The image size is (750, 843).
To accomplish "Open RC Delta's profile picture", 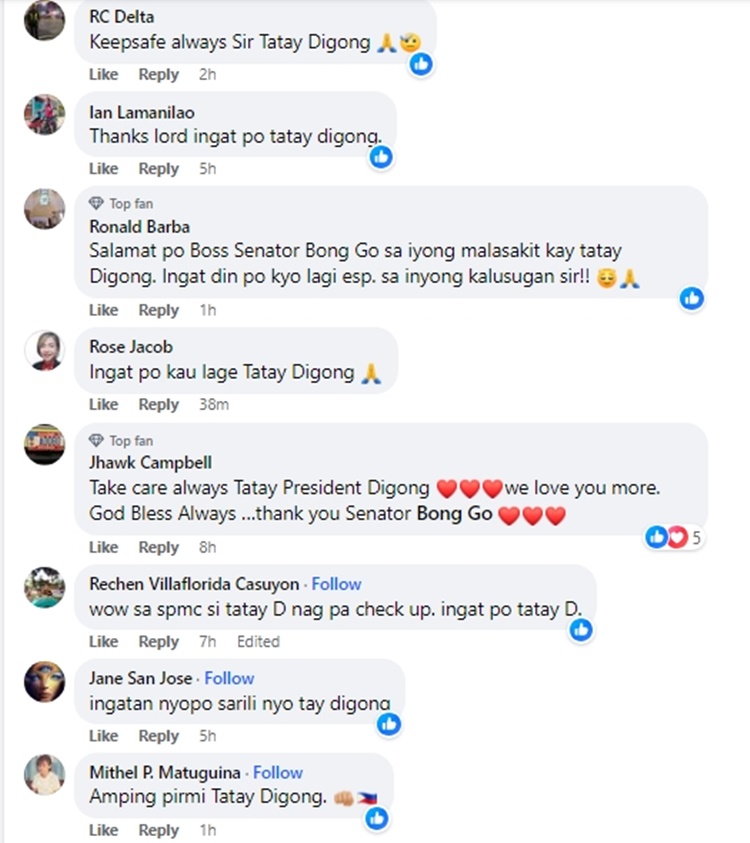I will (x=44, y=20).
